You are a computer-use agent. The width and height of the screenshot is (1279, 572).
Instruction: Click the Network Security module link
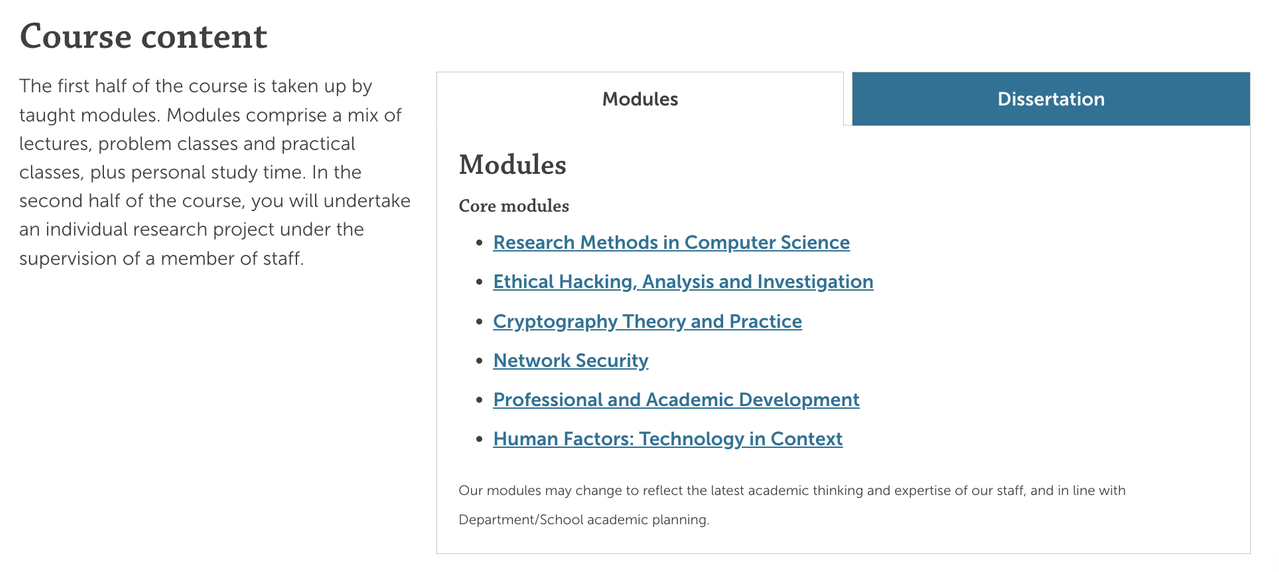pos(570,360)
